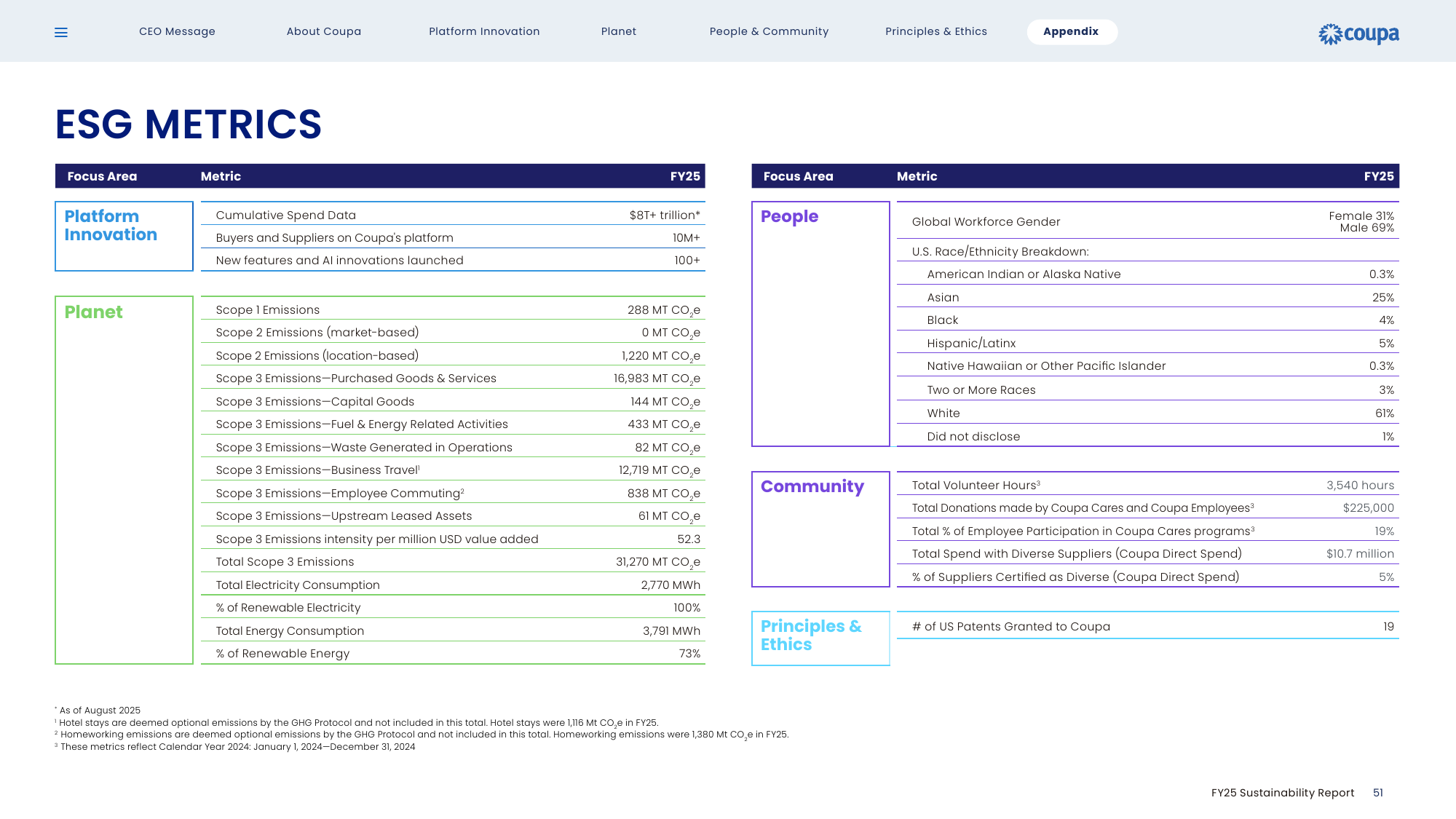The image size is (1456, 819).
Task: Click '% of Renewable Electricity' metric
Action: point(288,608)
